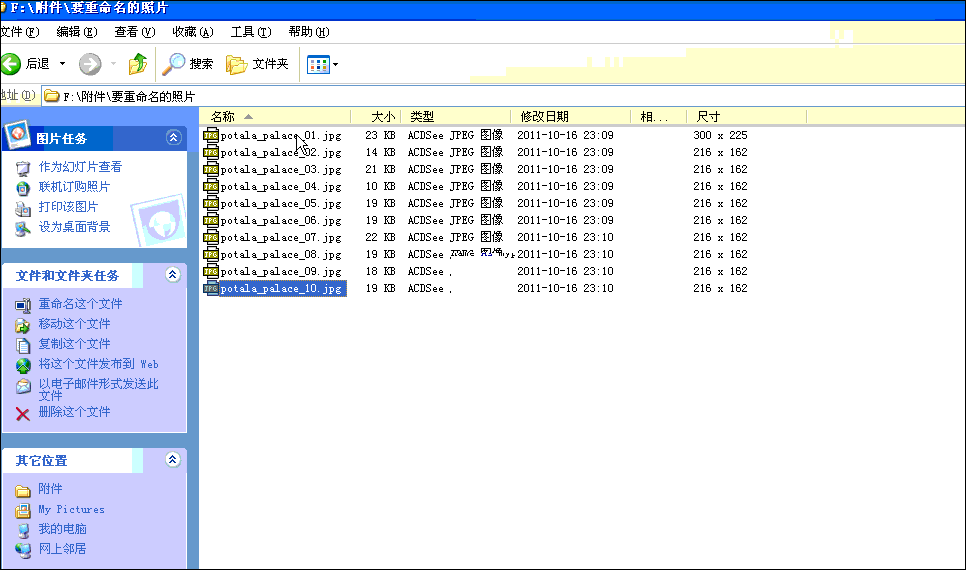This screenshot has width=966, height=570.
Task: Collapse the 文件和文件夹任务 panel
Action: click(173, 275)
